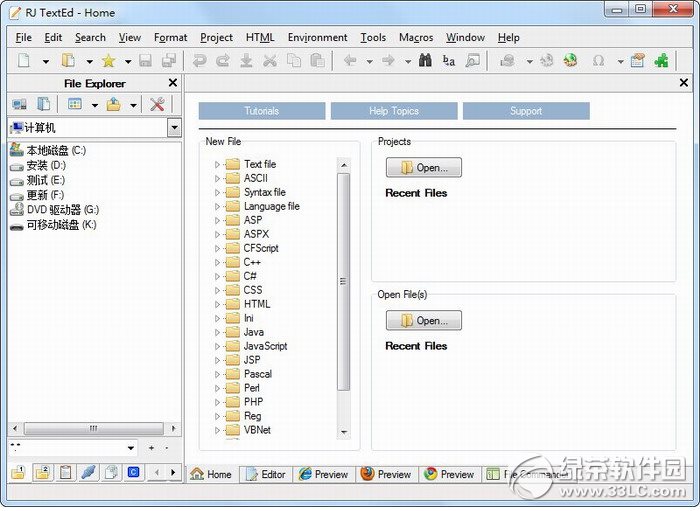Close the File Explorer panel
The height and width of the screenshot is (511, 700).
click(x=173, y=83)
